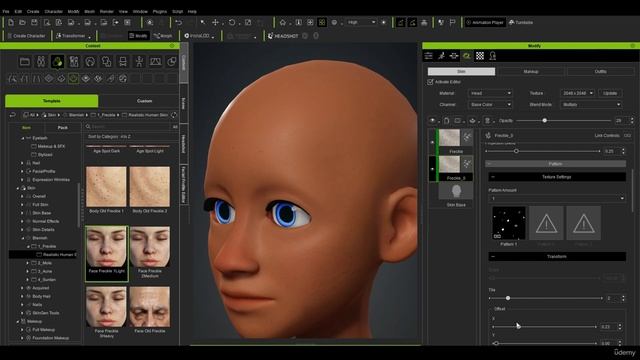Open the Render menu
Screen dimensions: 640x360
(107, 11)
